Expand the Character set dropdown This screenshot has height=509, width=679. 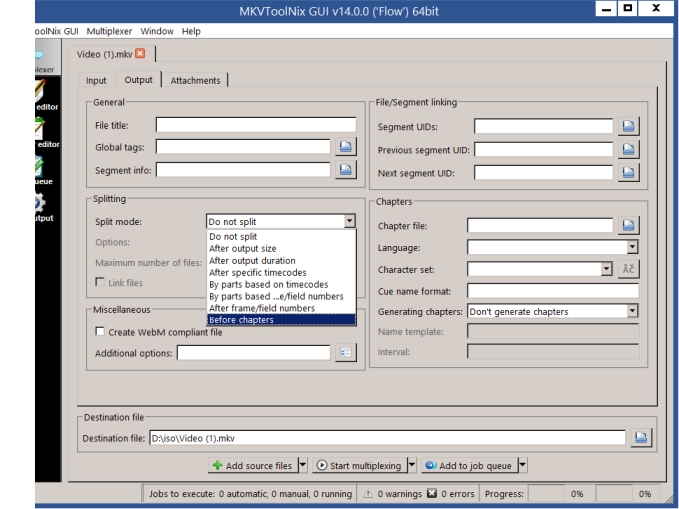click(x=606, y=269)
